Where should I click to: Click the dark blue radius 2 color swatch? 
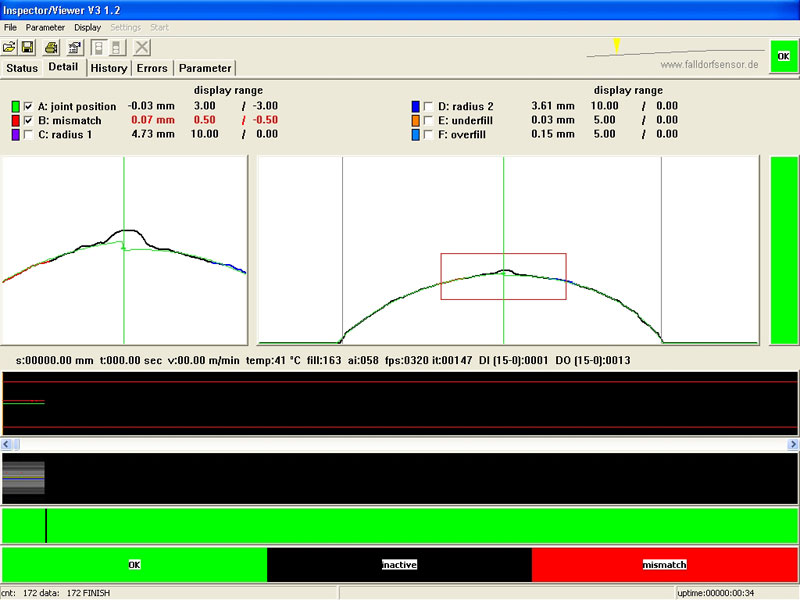415,106
